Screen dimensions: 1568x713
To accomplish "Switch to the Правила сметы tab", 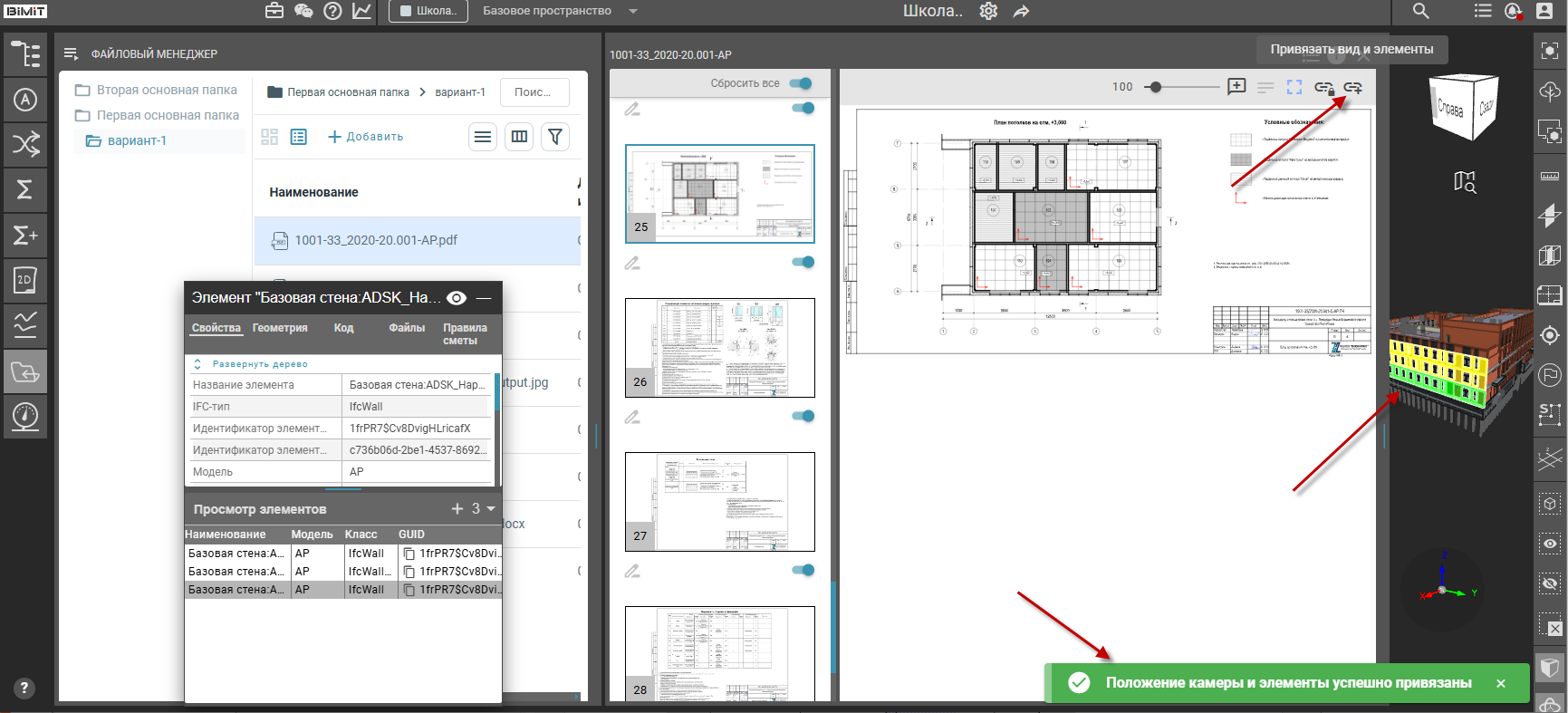I will 465,334.
